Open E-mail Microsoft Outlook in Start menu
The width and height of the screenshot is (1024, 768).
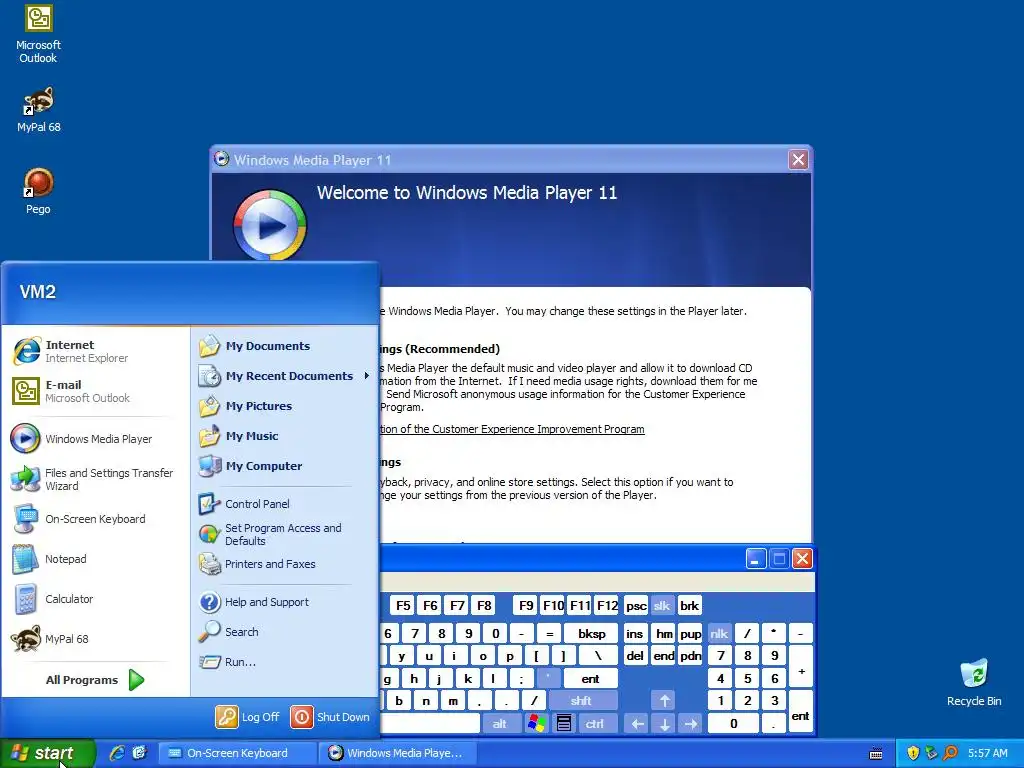coord(96,391)
